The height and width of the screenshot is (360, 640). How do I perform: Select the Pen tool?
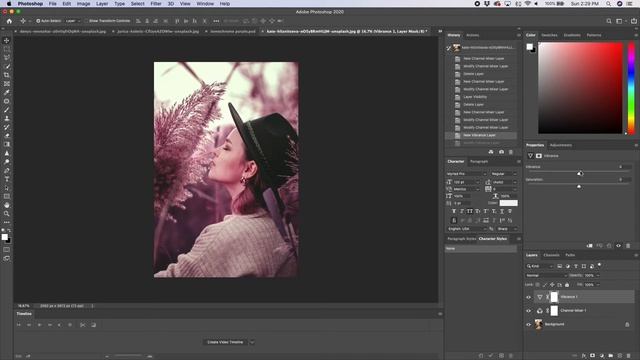click(7, 170)
